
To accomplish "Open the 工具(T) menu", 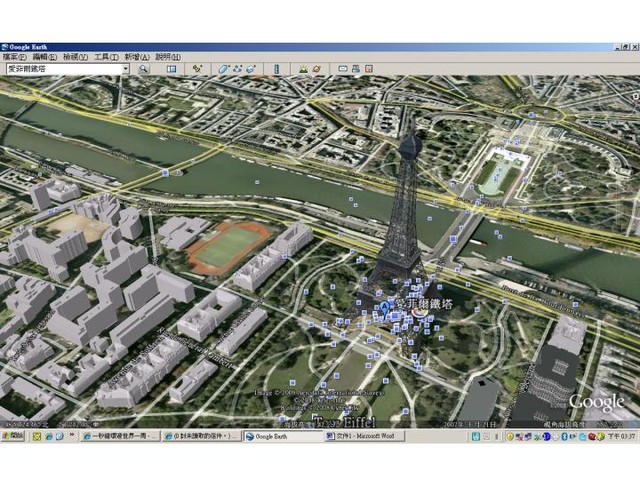I will pyautogui.click(x=107, y=57).
